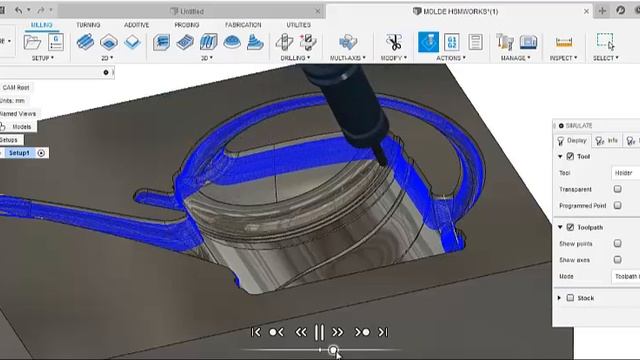Viewport: 640px width, 360px height.
Task: Enable the Show points checkbox
Action: pos(618,243)
